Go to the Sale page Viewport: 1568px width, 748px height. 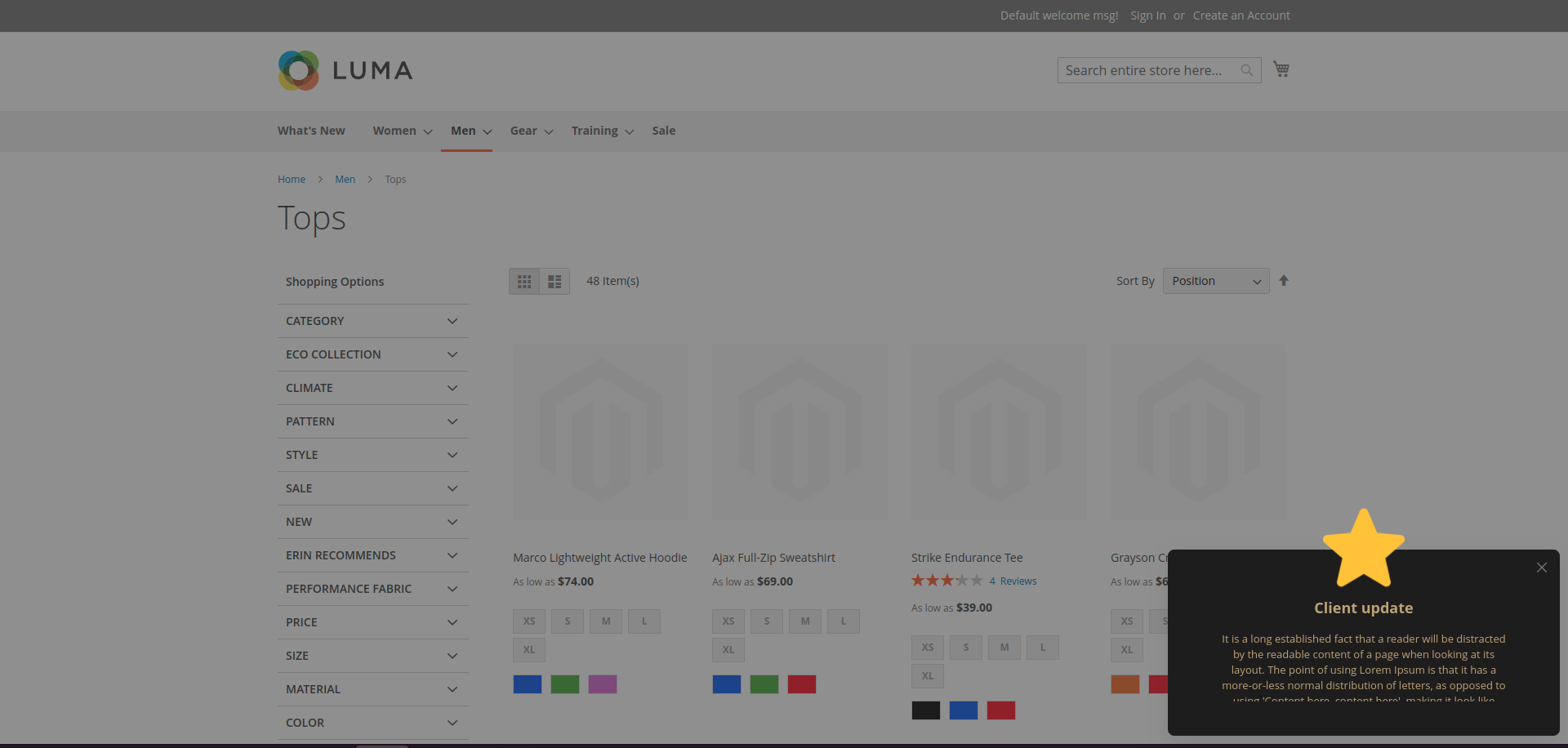(x=664, y=131)
